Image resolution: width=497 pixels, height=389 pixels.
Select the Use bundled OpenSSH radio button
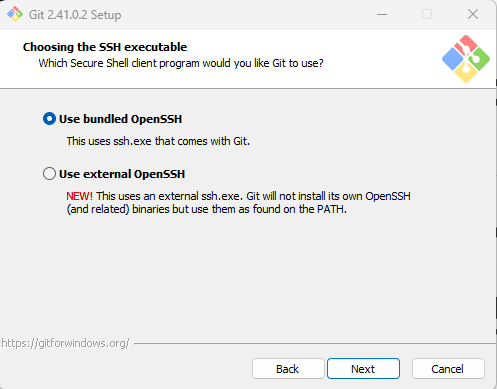point(49,119)
